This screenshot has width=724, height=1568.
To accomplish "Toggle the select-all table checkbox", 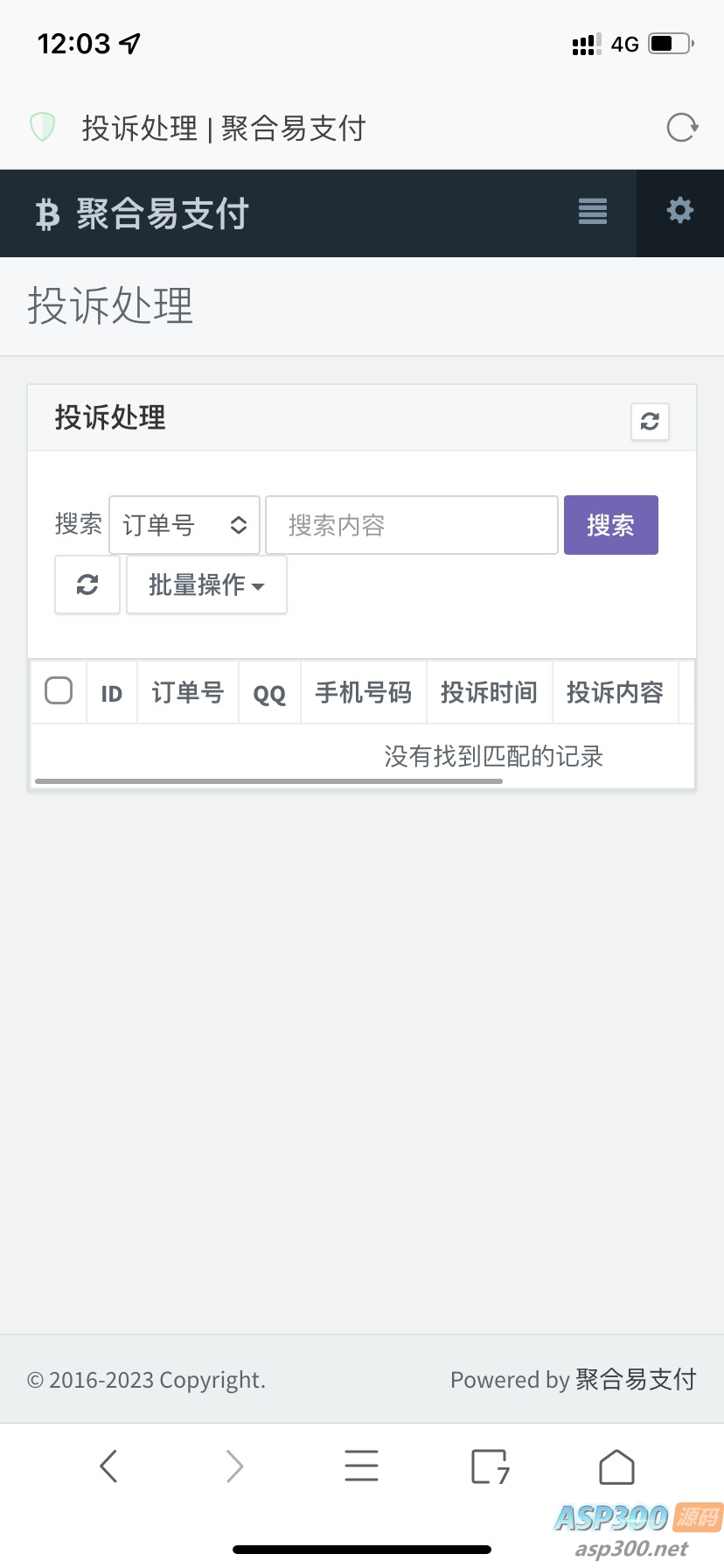I will (x=59, y=691).
